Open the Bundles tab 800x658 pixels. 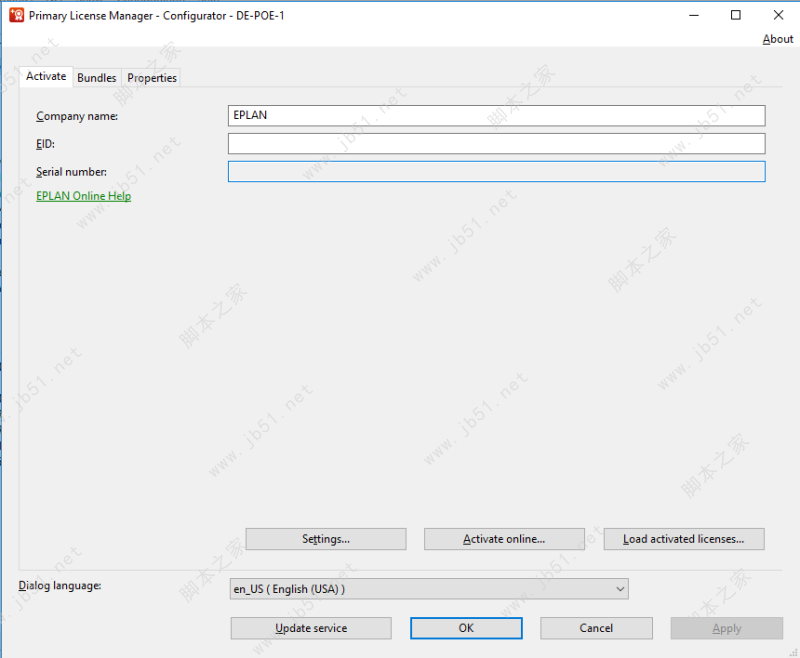click(x=96, y=78)
